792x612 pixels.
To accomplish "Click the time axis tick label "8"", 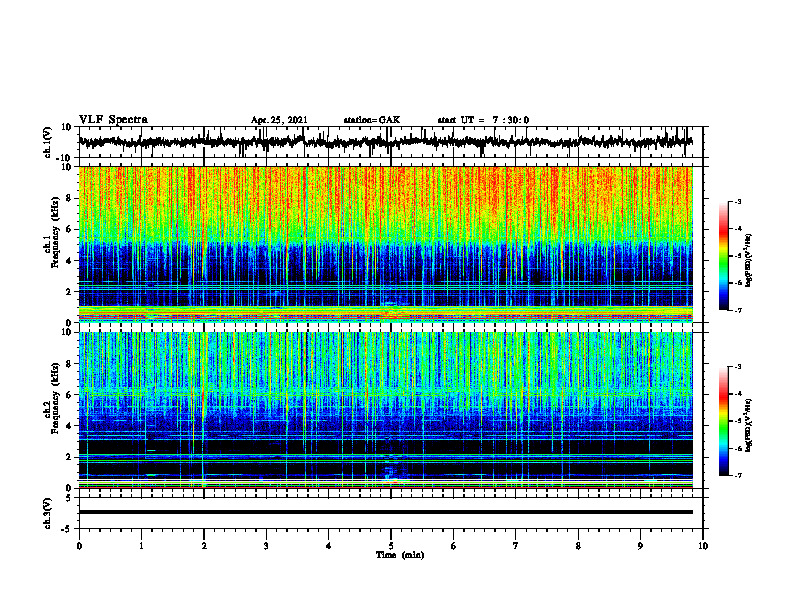I will tap(578, 546).
